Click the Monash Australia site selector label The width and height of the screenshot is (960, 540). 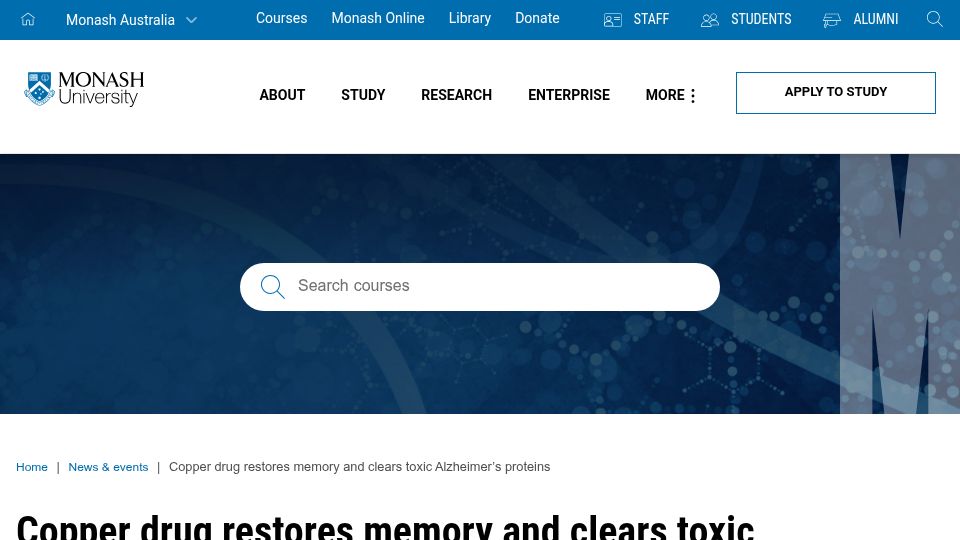coord(120,20)
